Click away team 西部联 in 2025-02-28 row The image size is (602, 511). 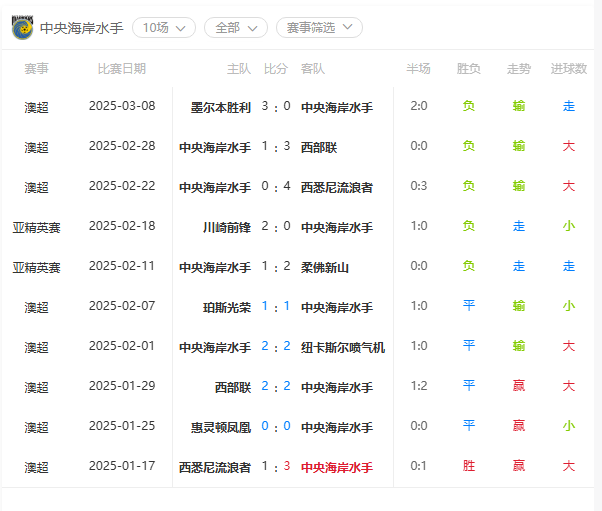click(319, 147)
